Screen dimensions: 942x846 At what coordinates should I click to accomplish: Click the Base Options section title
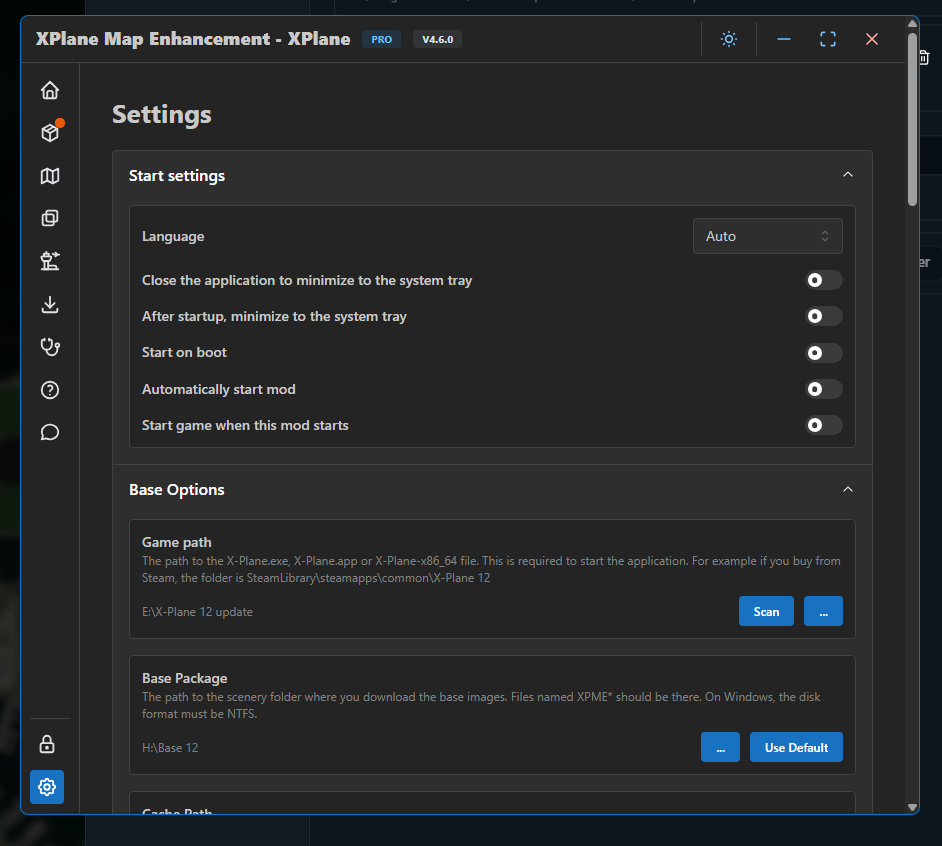point(177,490)
